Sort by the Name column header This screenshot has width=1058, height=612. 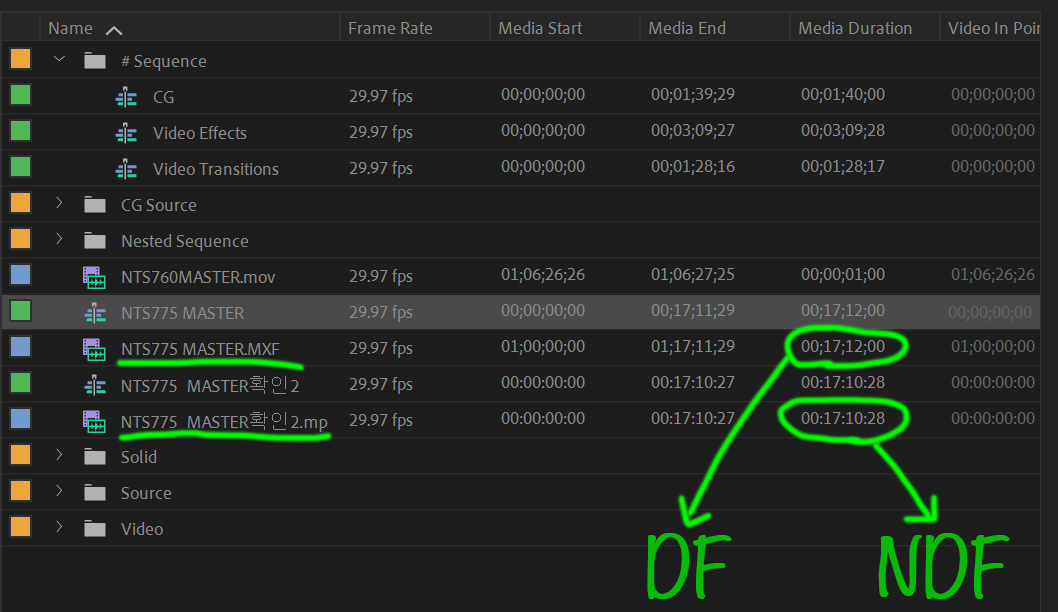coord(66,27)
